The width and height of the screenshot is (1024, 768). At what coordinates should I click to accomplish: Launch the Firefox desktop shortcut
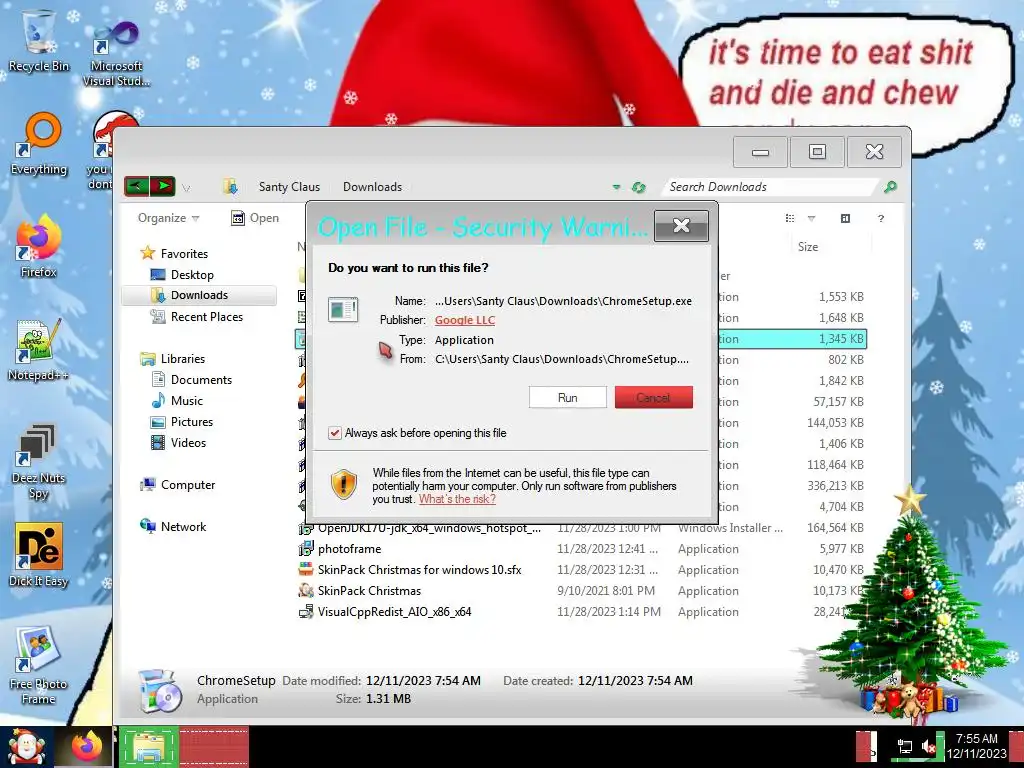(x=39, y=247)
